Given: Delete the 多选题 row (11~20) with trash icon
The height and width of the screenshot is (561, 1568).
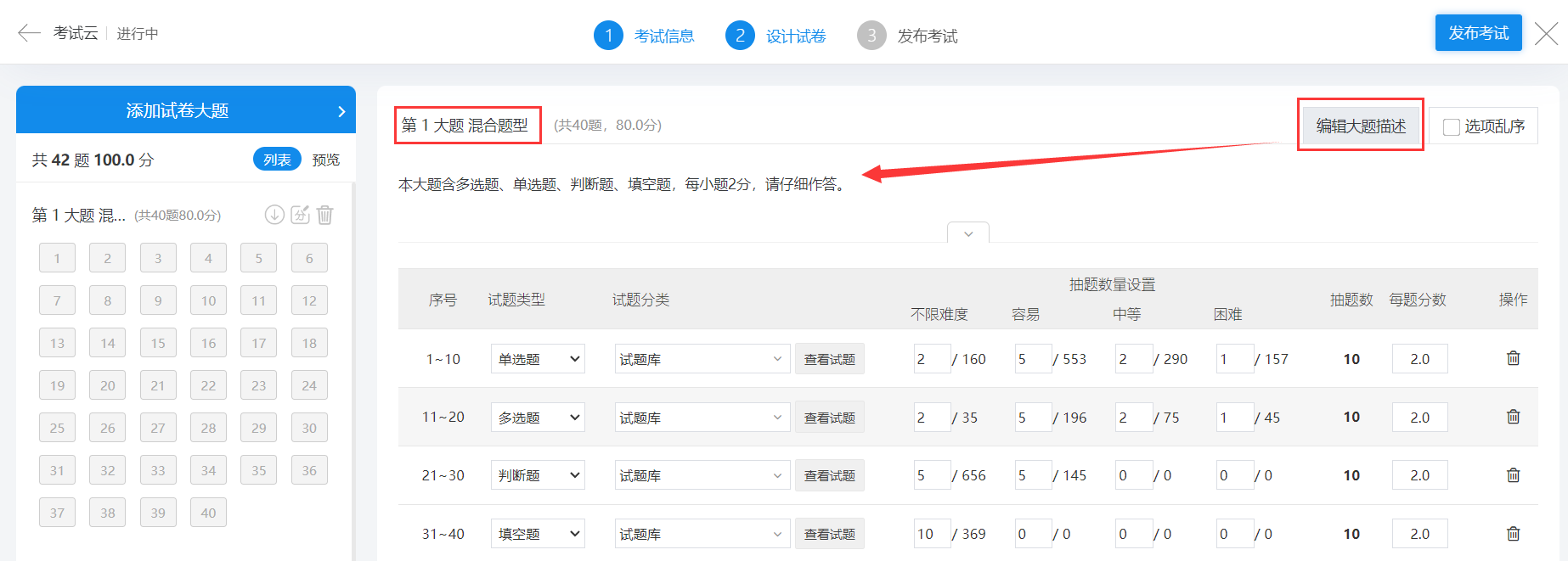Looking at the screenshot, I should point(1513,417).
